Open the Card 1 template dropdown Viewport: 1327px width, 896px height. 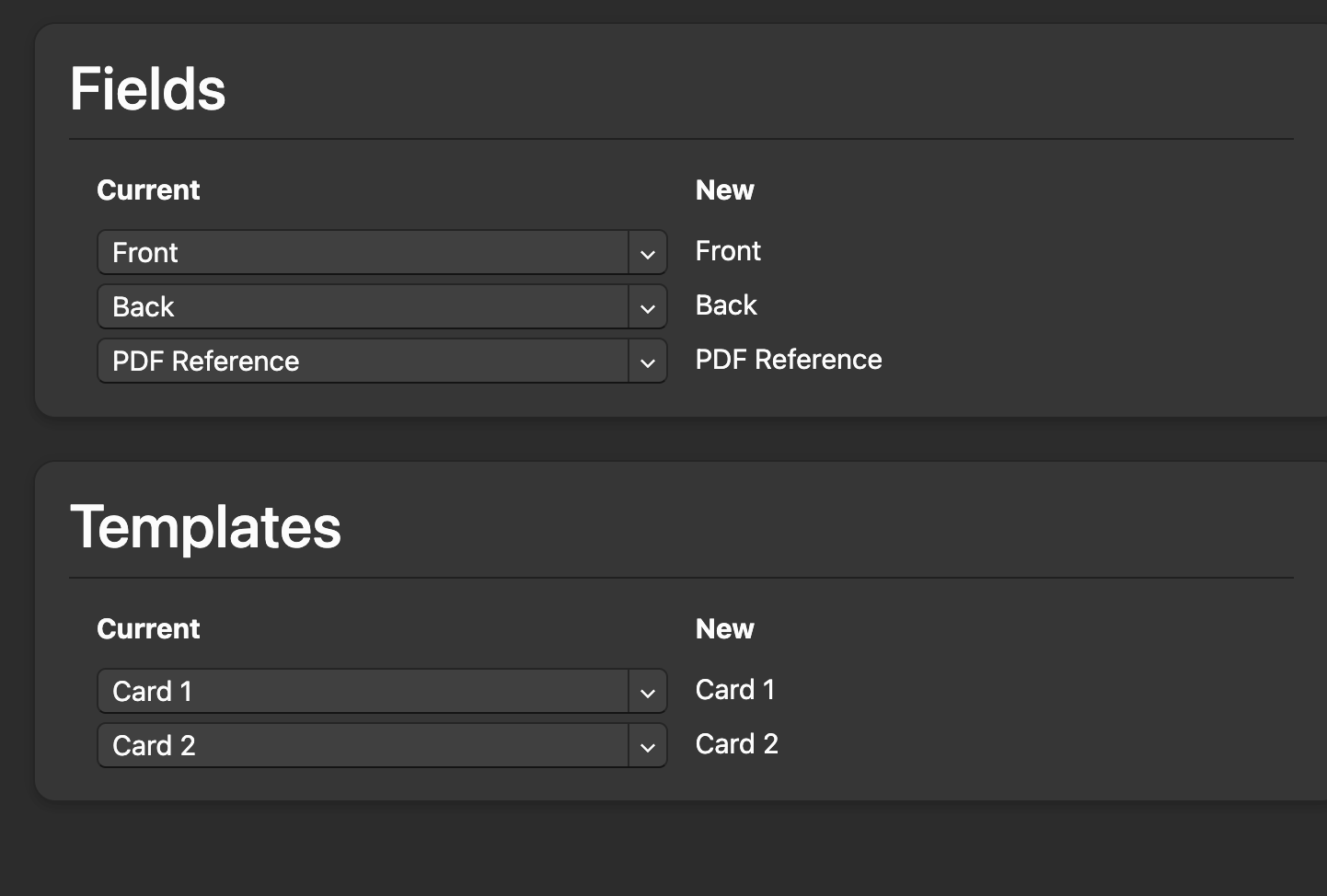tap(363, 691)
